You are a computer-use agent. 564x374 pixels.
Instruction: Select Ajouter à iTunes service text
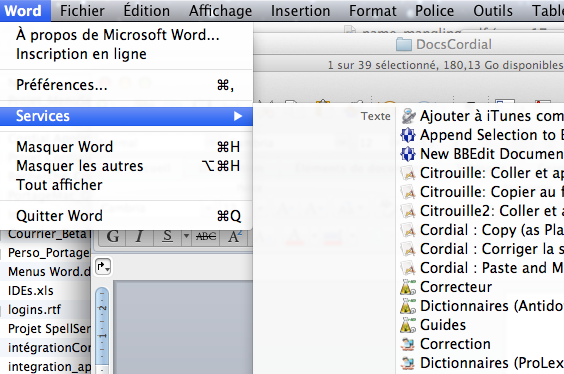[492, 116]
